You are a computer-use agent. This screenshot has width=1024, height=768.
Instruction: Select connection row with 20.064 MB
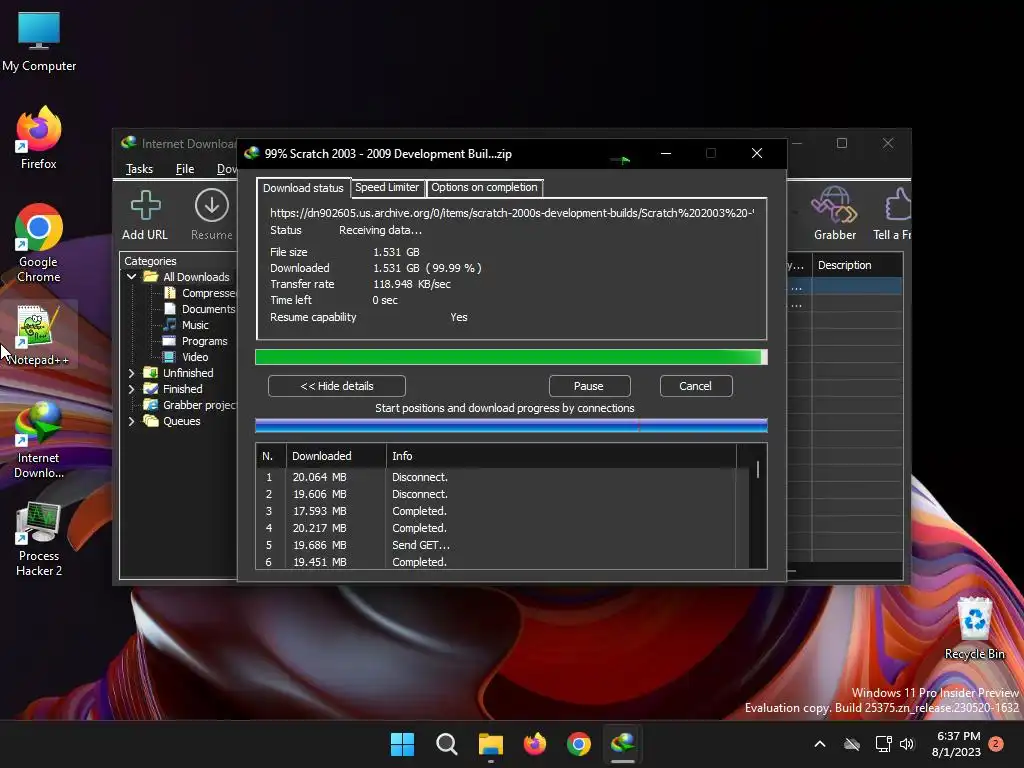point(496,477)
